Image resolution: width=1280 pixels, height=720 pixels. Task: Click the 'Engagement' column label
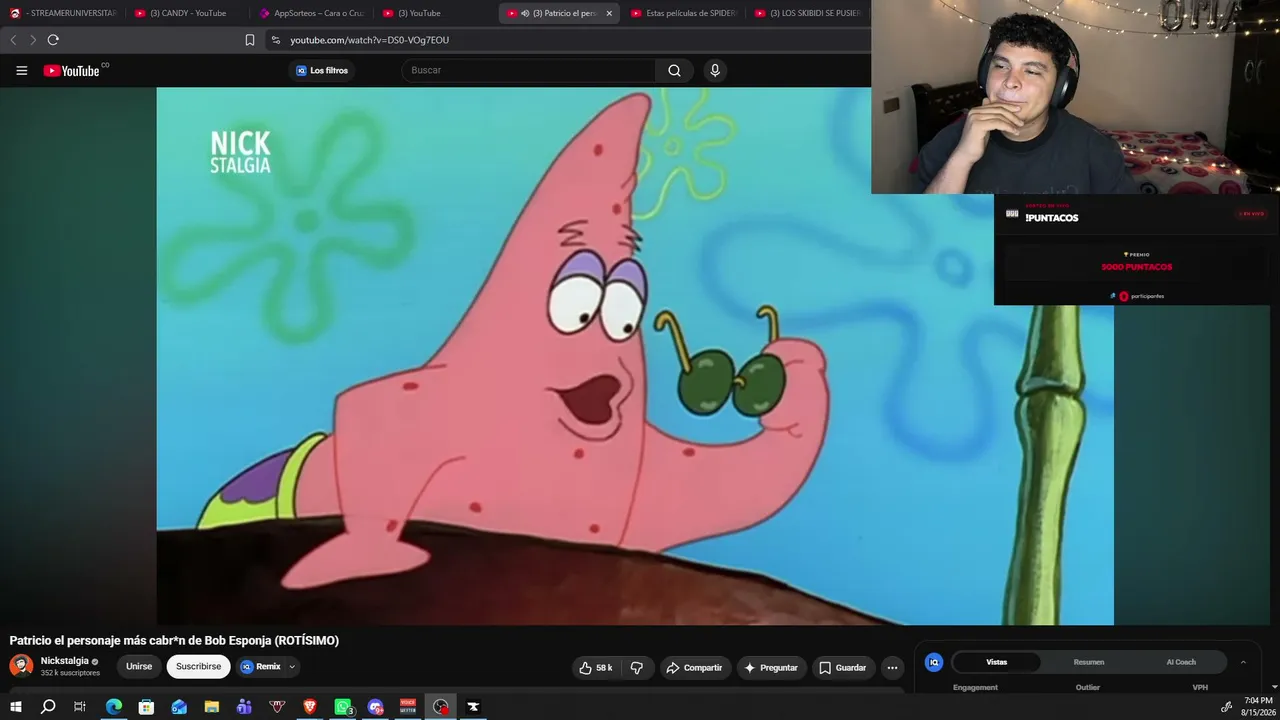975,687
